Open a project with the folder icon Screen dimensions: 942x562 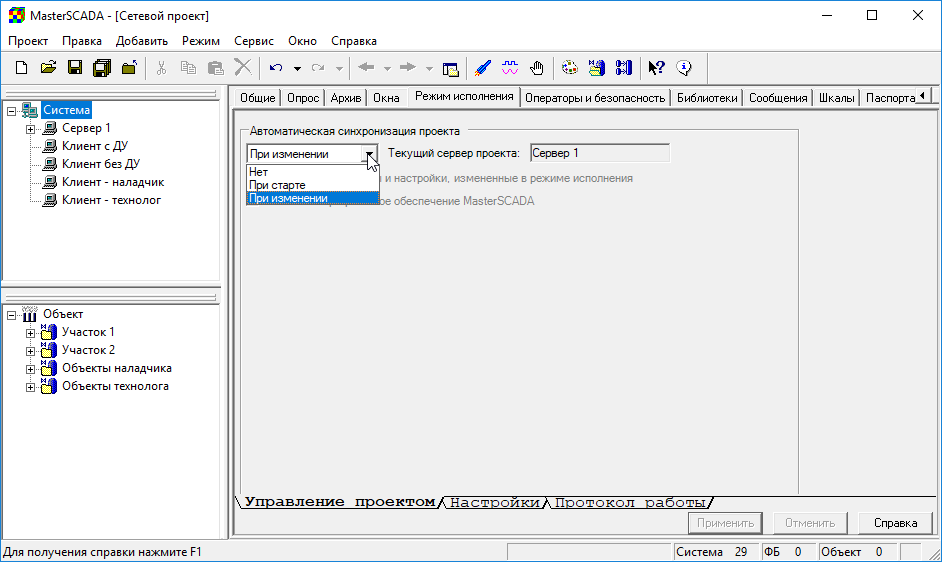coord(48,68)
